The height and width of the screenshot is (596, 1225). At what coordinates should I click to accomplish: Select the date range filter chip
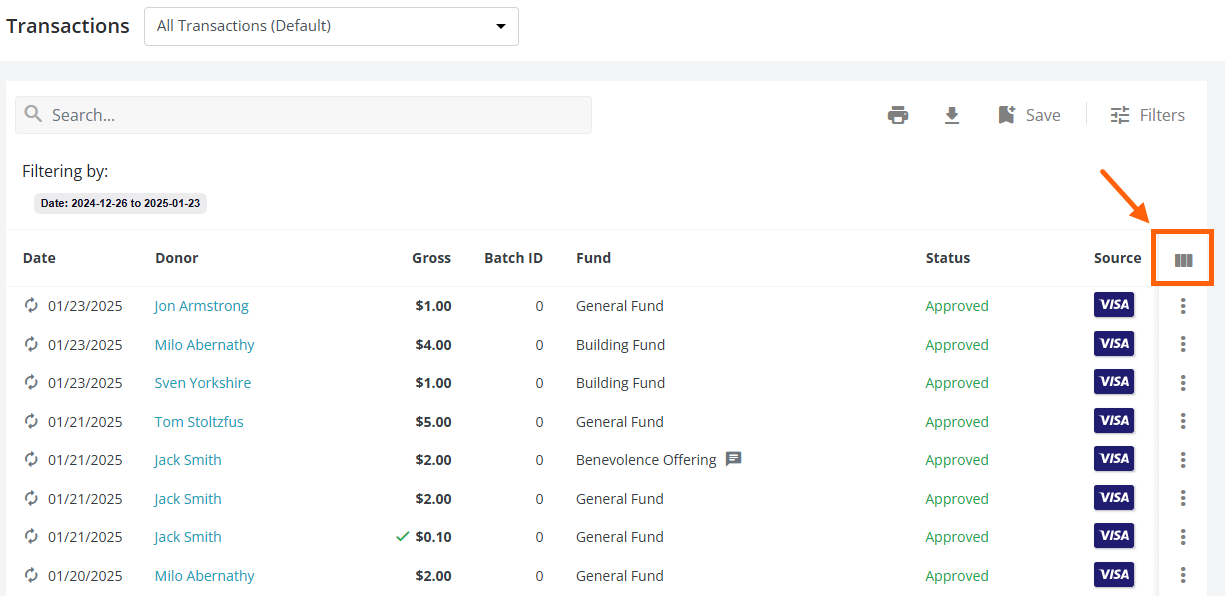pos(120,203)
